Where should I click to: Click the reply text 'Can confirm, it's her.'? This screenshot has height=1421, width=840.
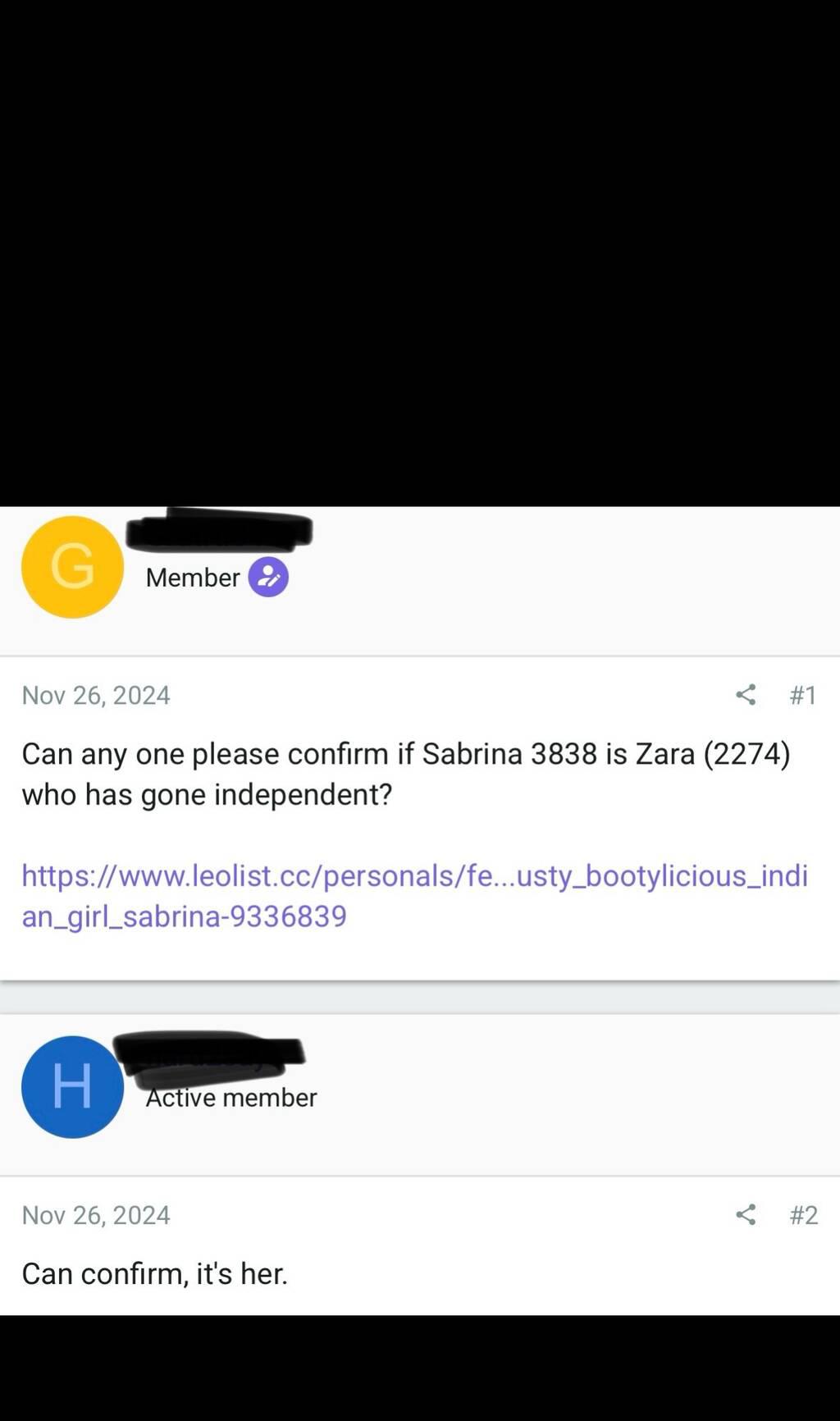point(155,1273)
